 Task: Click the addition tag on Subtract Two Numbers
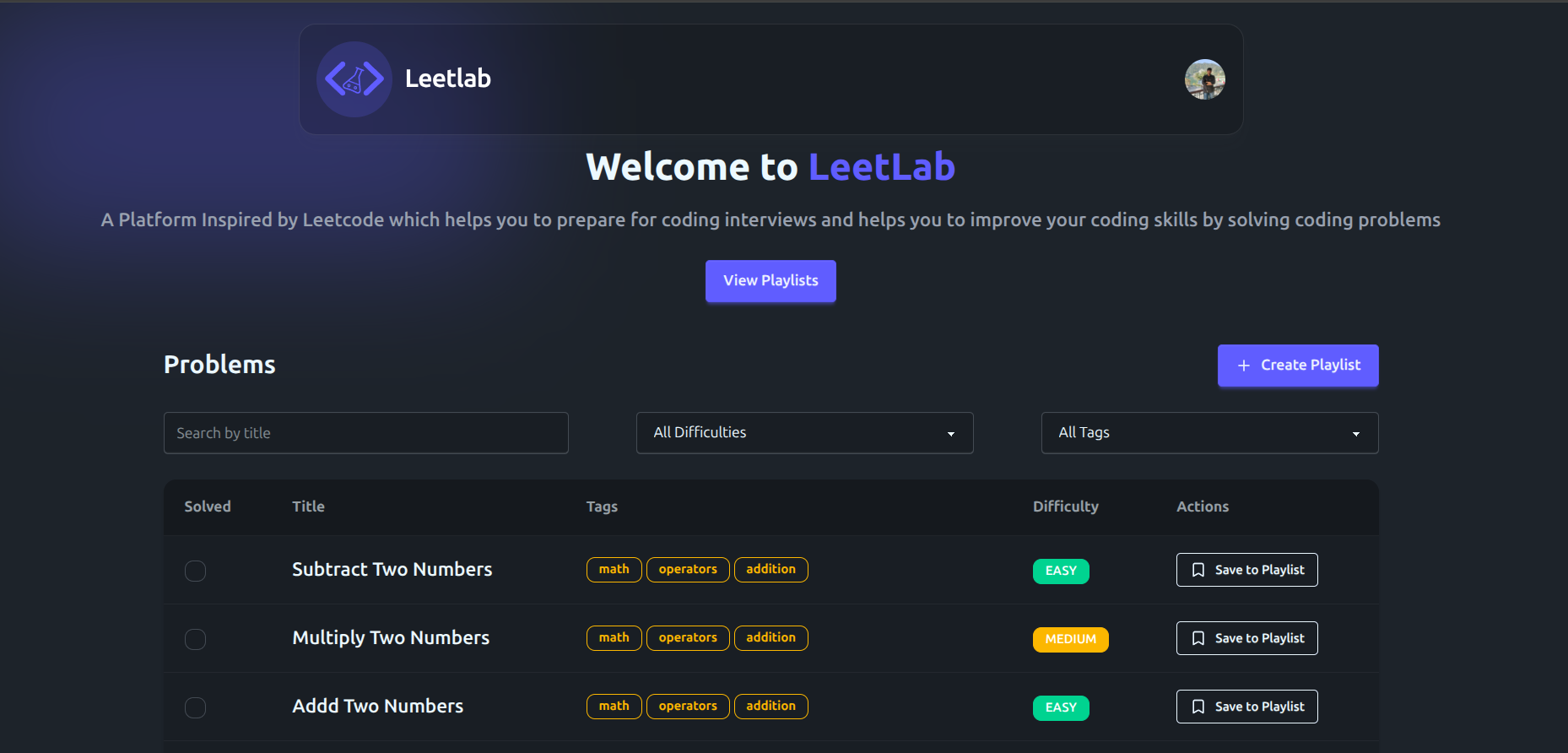point(771,570)
